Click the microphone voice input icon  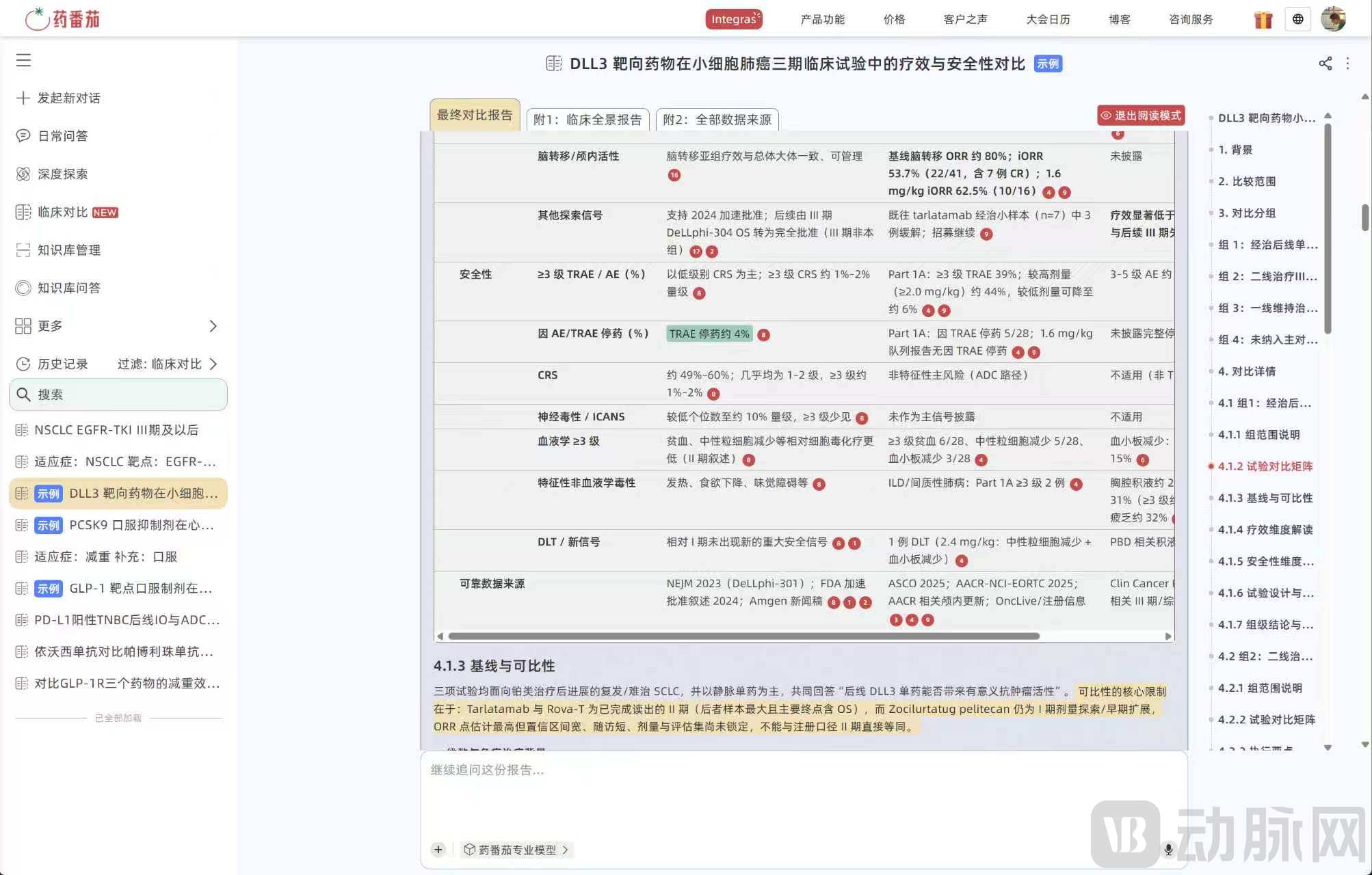(1168, 850)
